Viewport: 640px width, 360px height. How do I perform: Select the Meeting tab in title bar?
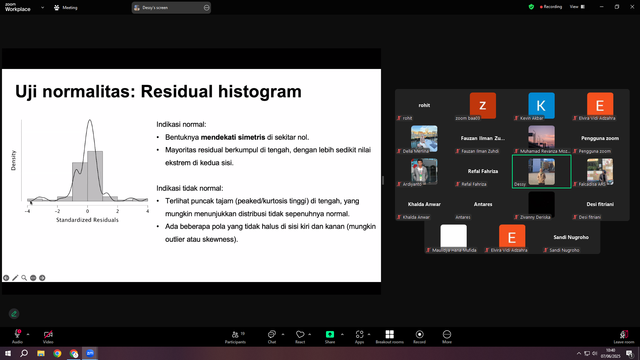pos(66,7)
